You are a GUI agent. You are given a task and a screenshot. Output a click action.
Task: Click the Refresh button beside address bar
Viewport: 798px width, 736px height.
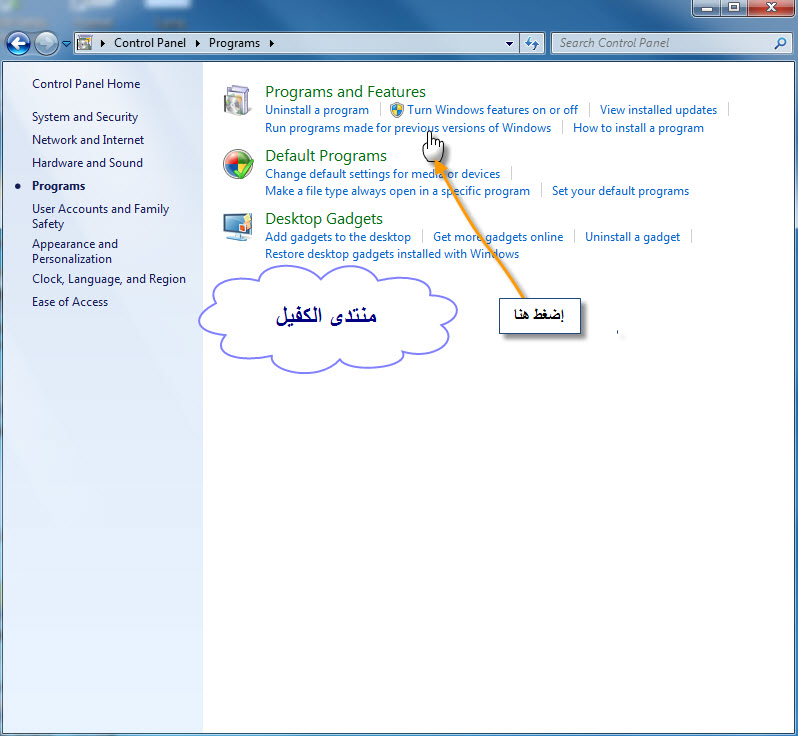point(532,43)
